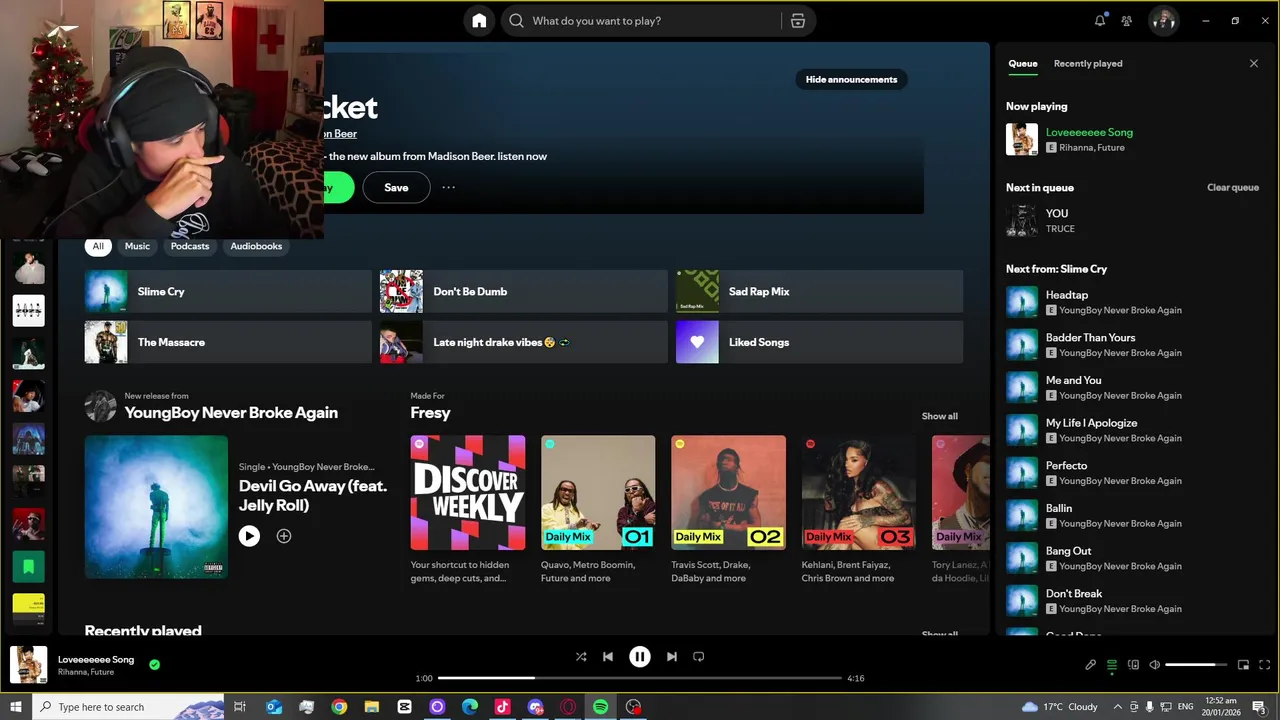Select Headtap in the queue

pos(1133,302)
